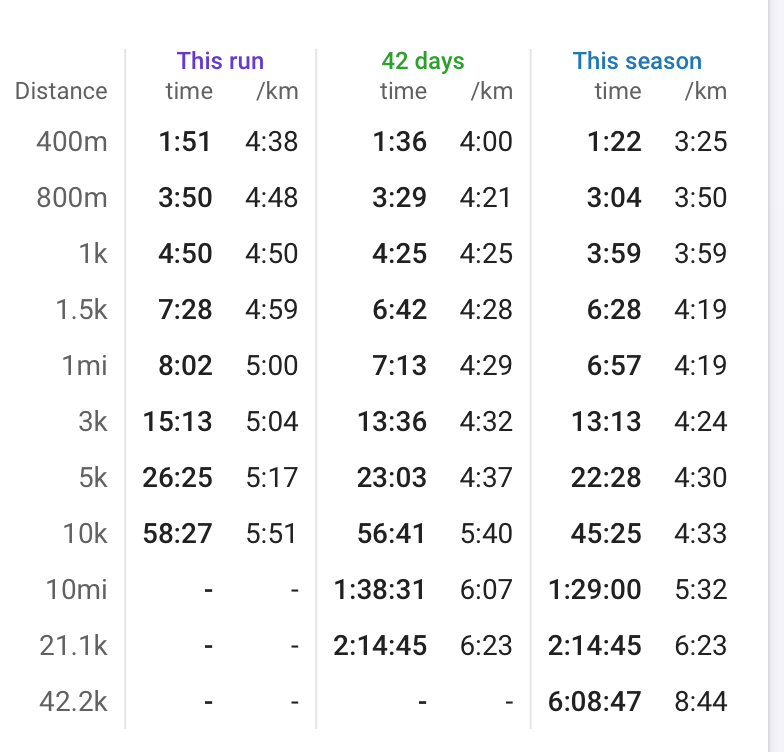
Task: Select the 4:25 1k time in 42 days
Action: tap(400, 254)
